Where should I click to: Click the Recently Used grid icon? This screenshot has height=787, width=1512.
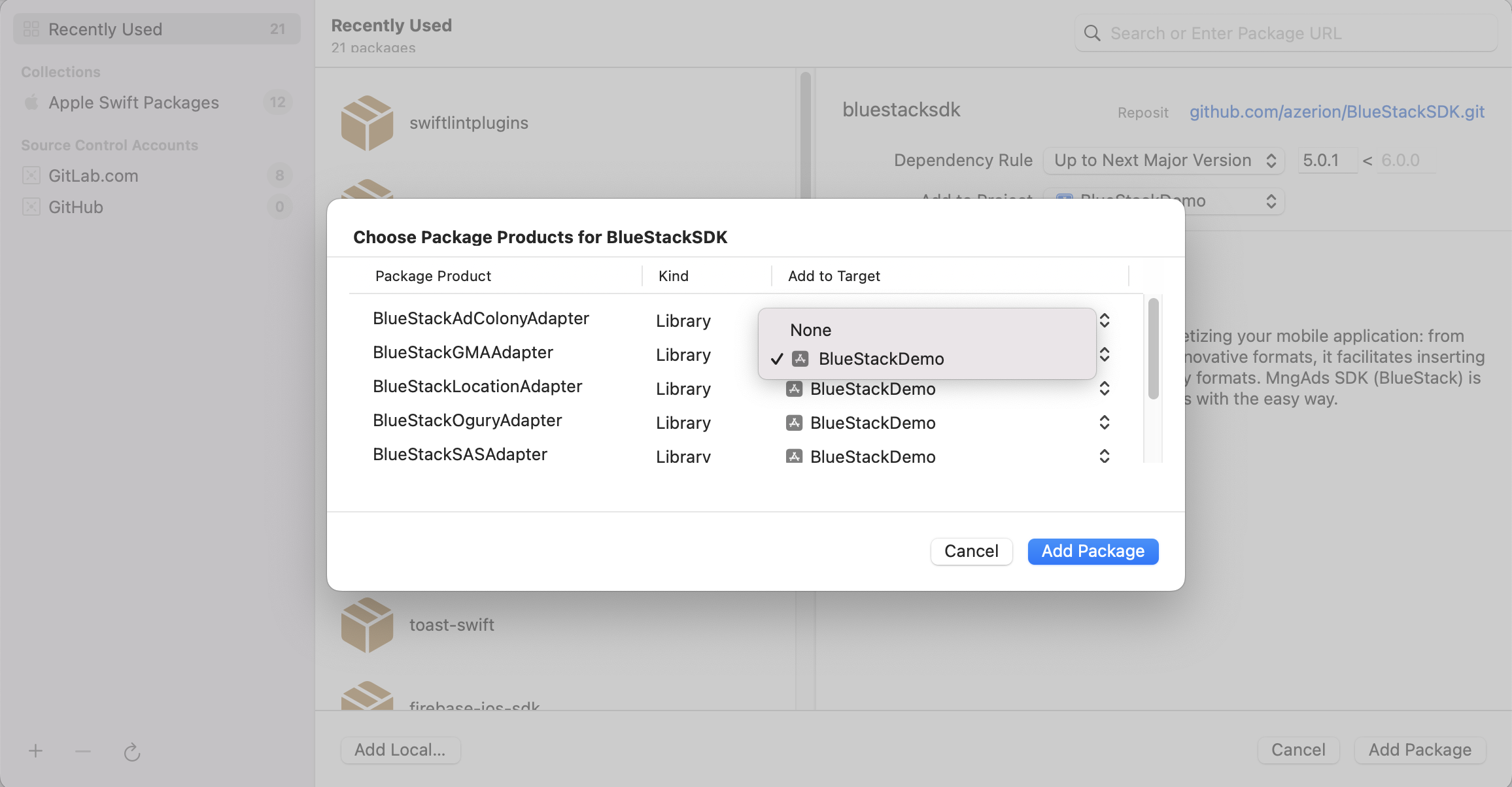tap(31, 29)
